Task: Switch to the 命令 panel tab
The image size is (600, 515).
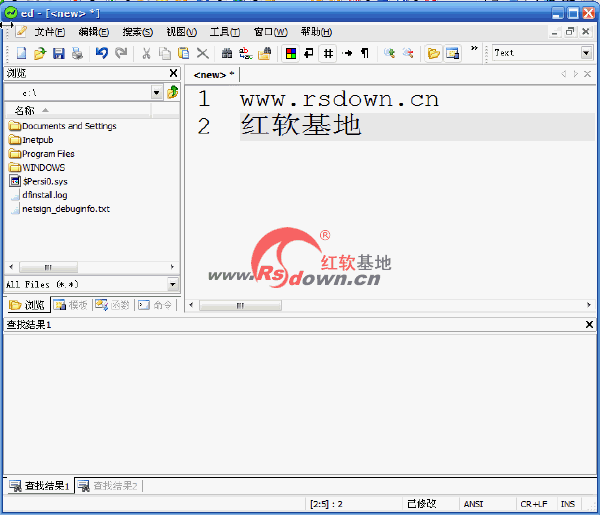Action: pos(155,305)
